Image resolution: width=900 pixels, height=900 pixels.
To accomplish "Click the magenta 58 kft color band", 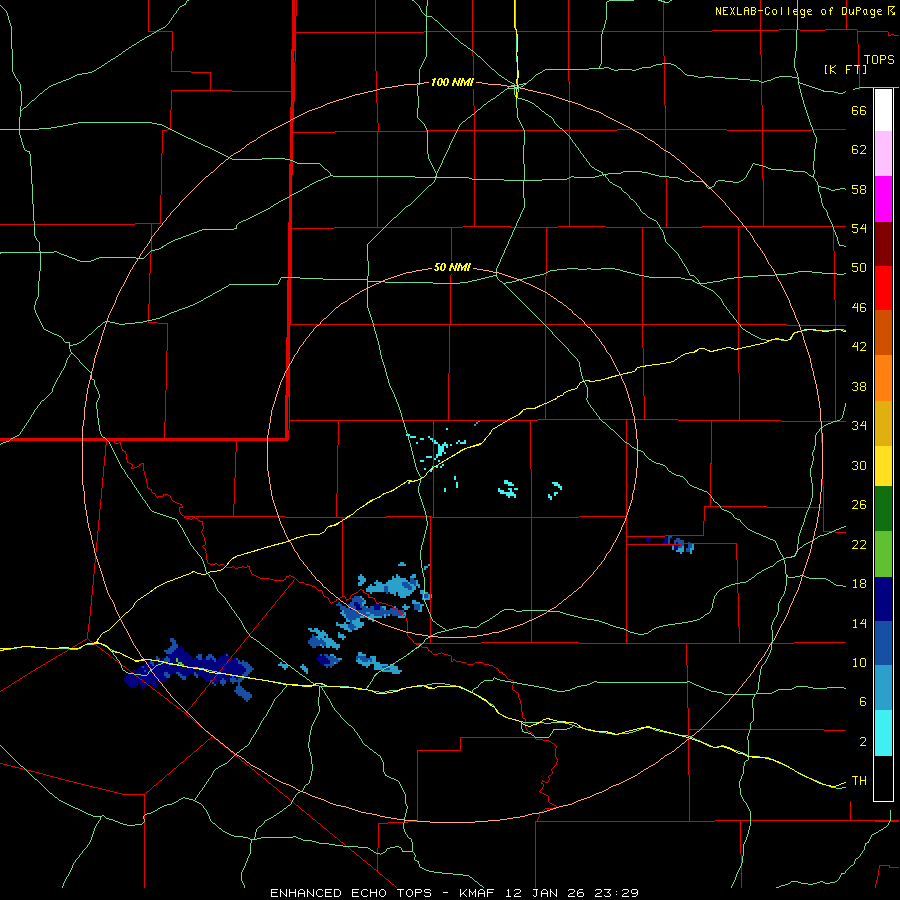I will click(x=883, y=199).
